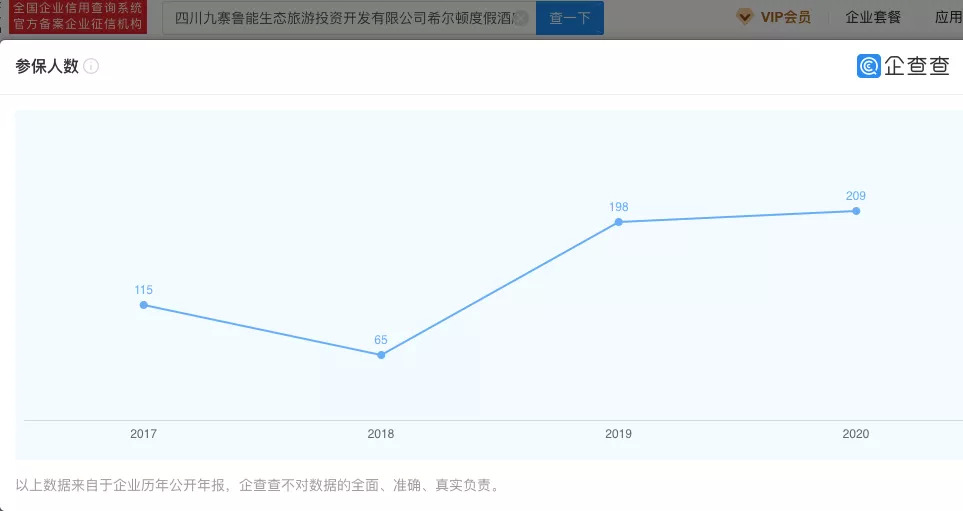Click the value label 209

856,196
